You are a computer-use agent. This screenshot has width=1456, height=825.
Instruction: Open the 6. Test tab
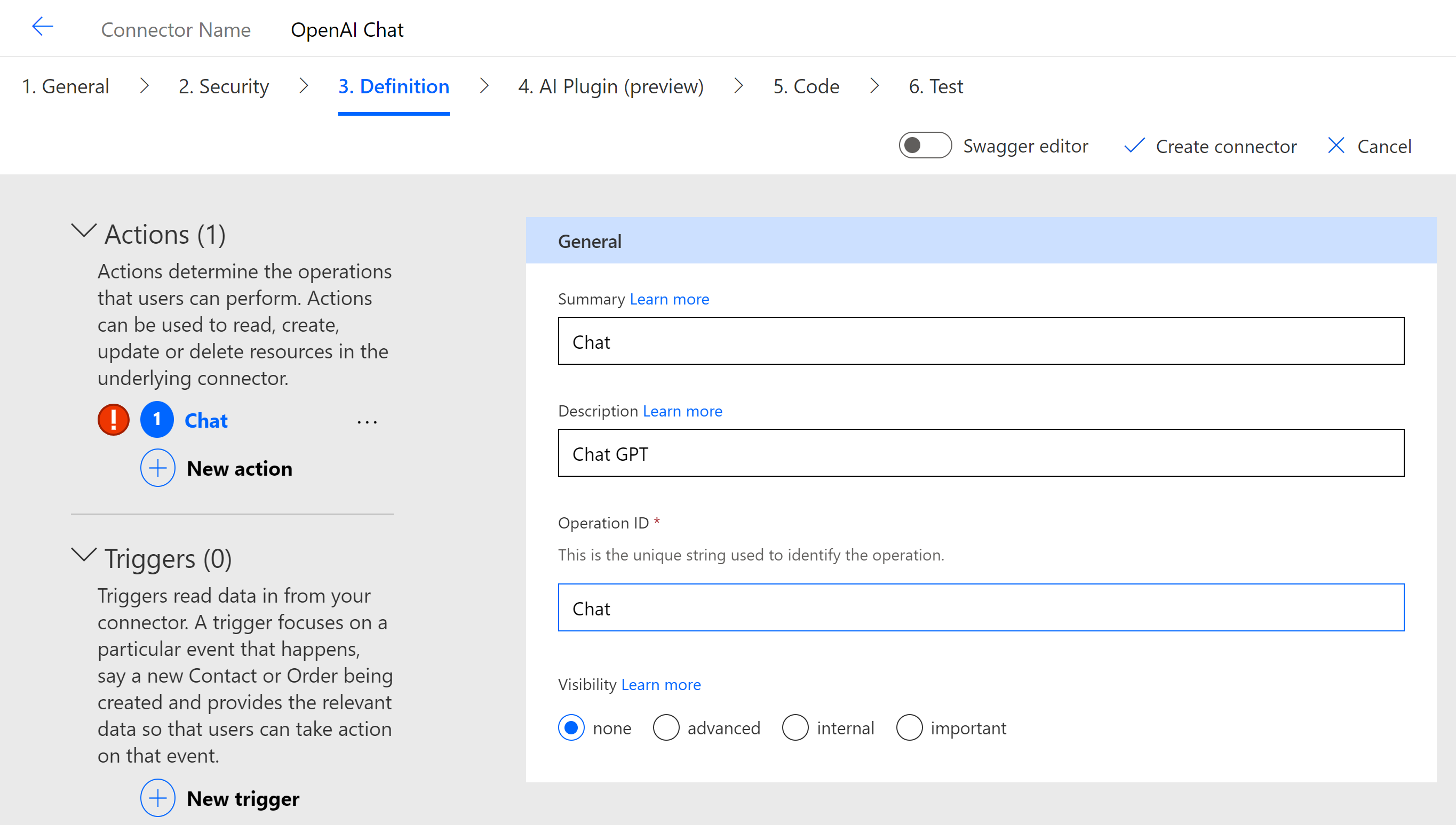[x=936, y=87]
